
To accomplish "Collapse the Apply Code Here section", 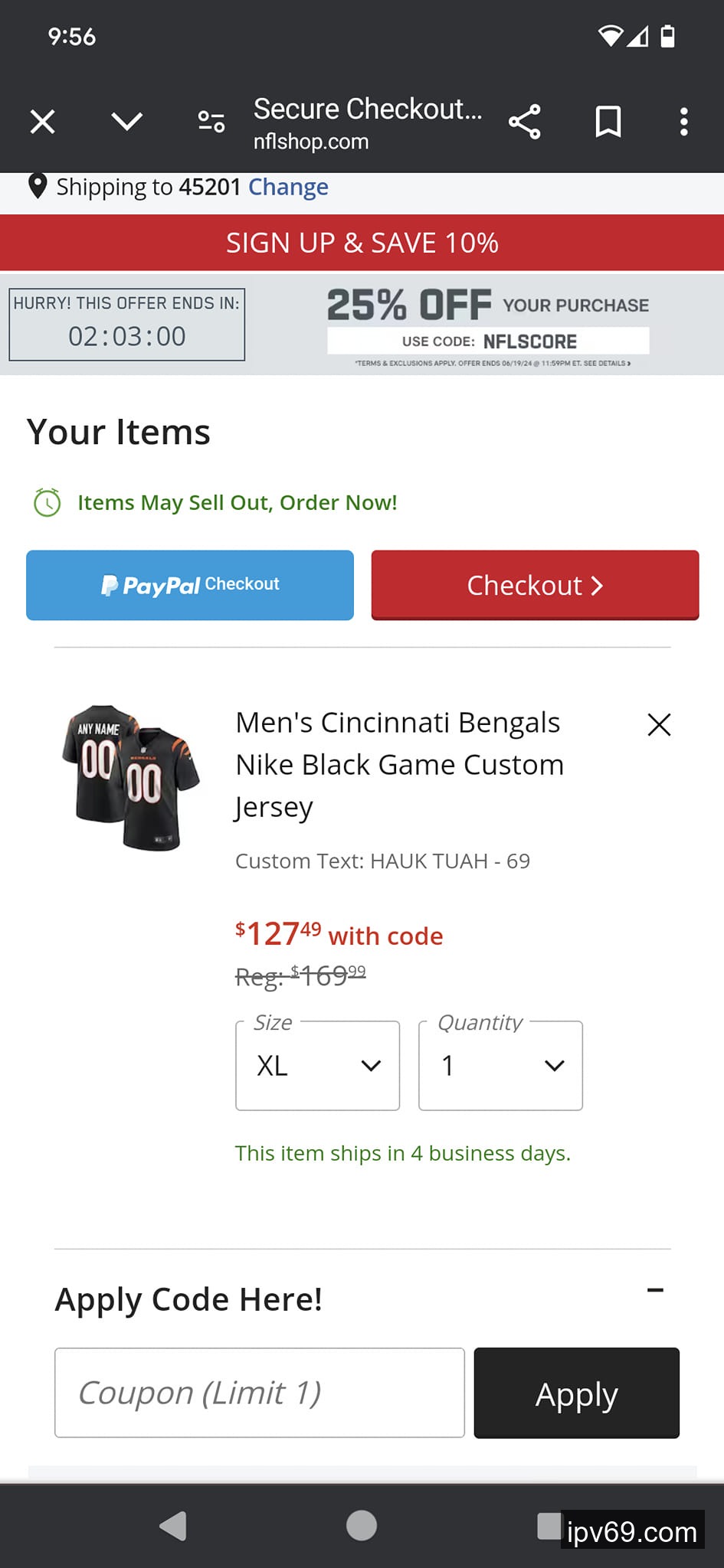I will (x=655, y=1291).
